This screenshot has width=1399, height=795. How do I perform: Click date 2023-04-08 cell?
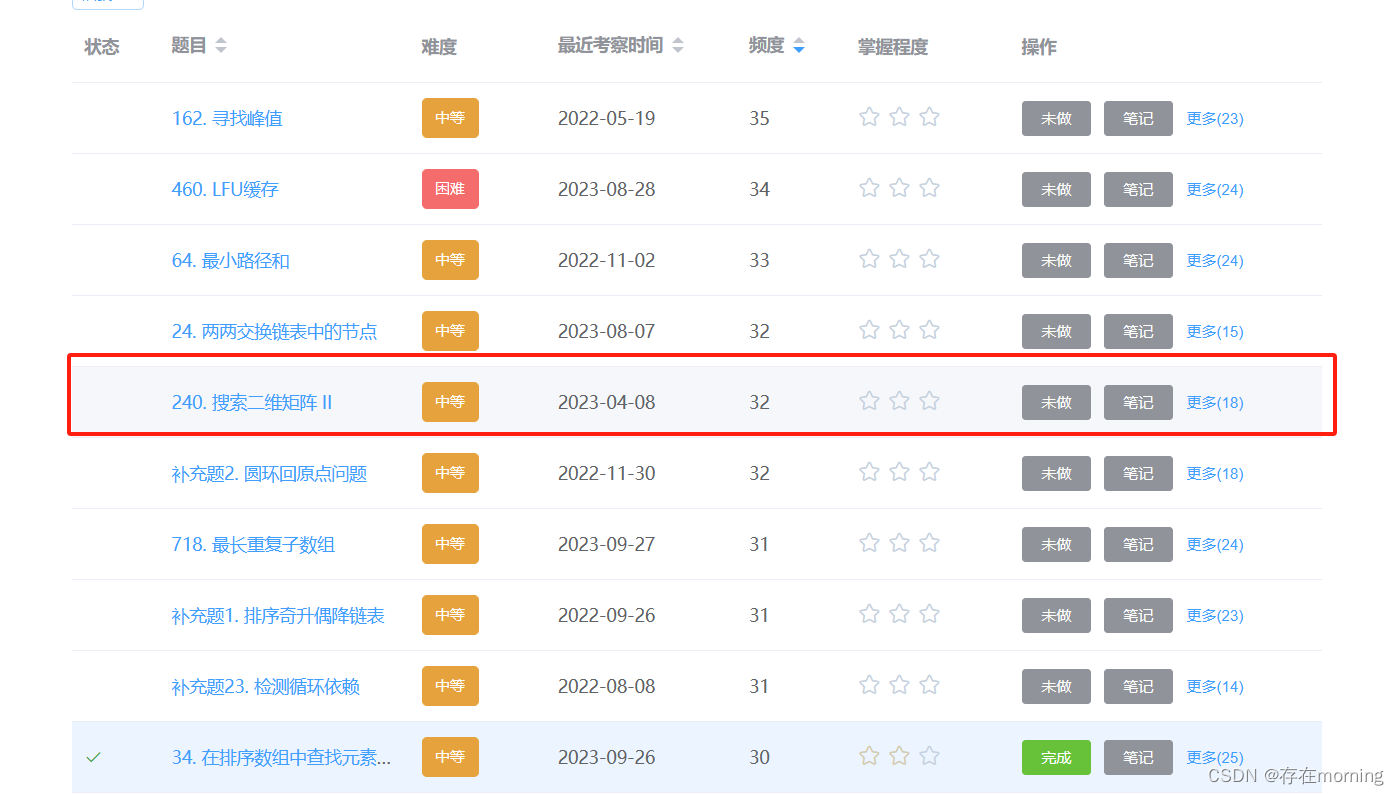pos(607,402)
